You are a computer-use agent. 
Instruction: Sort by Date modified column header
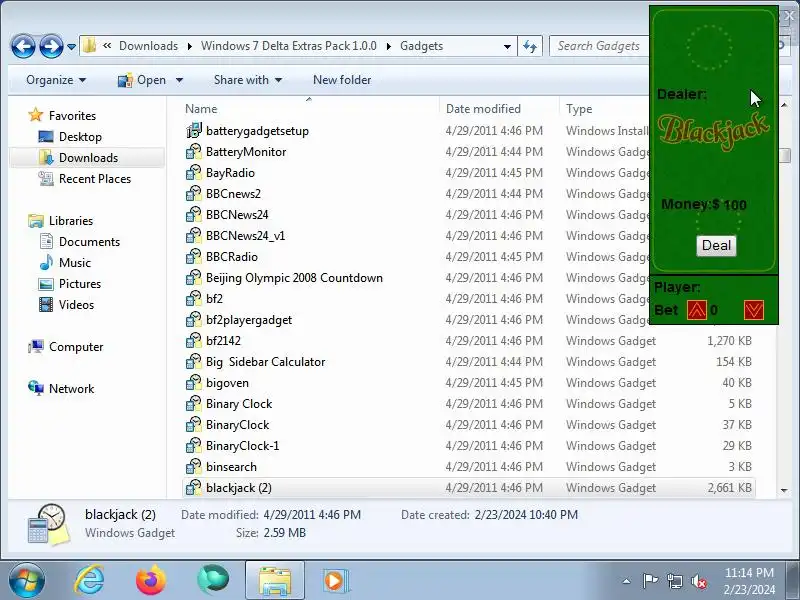tap(483, 109)
